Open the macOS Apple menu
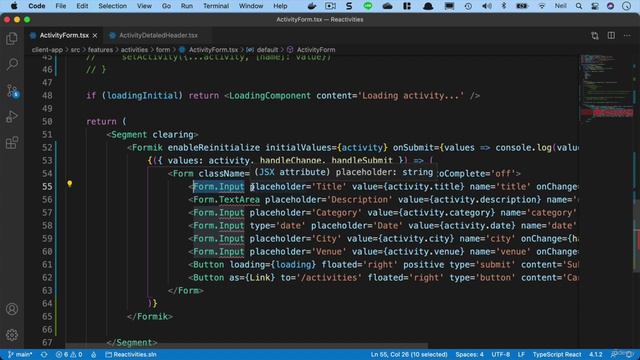Screen dimensions: 640x360 point(13,6)
